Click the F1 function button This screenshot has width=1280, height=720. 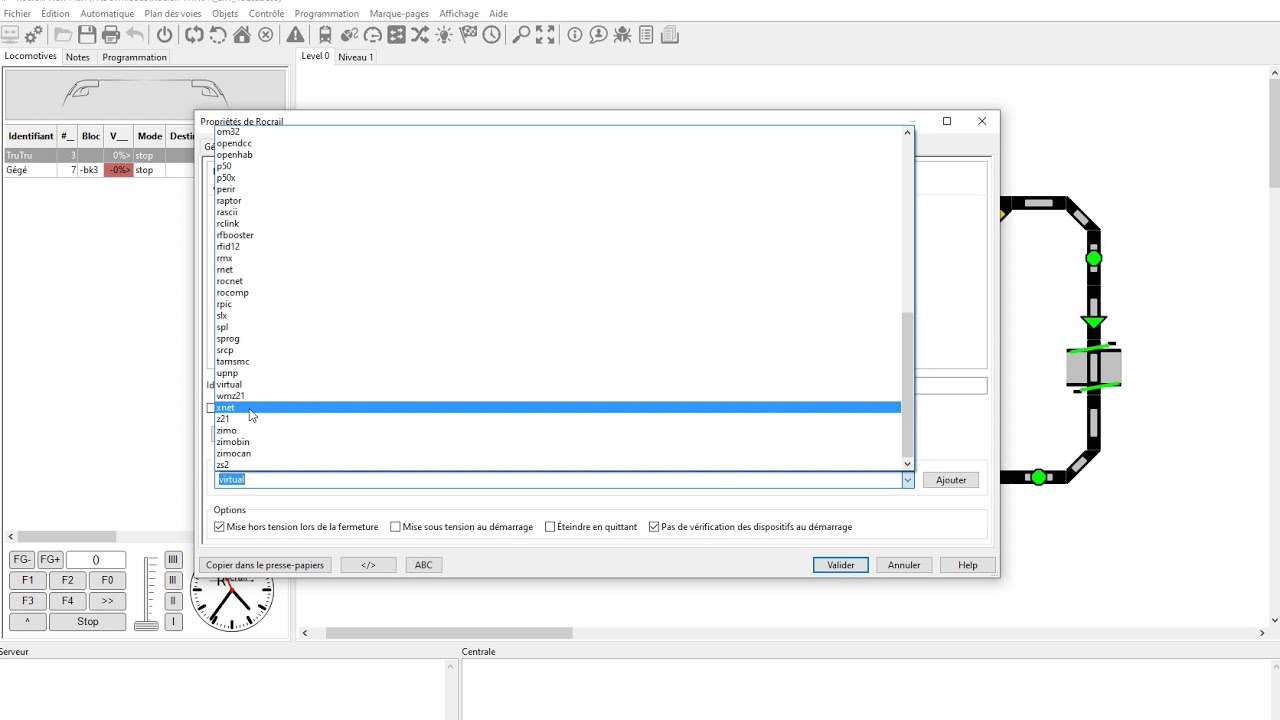[28, 580]
